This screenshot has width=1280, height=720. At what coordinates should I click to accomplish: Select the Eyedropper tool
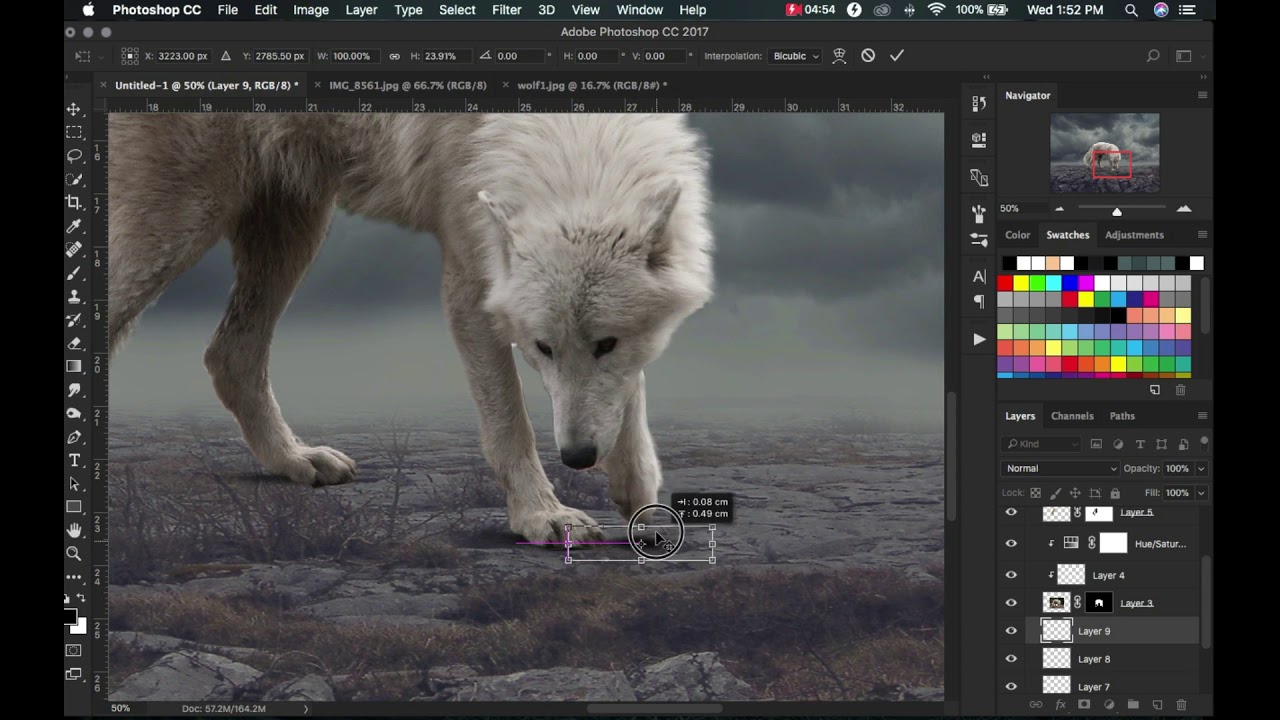click(74, 226)
